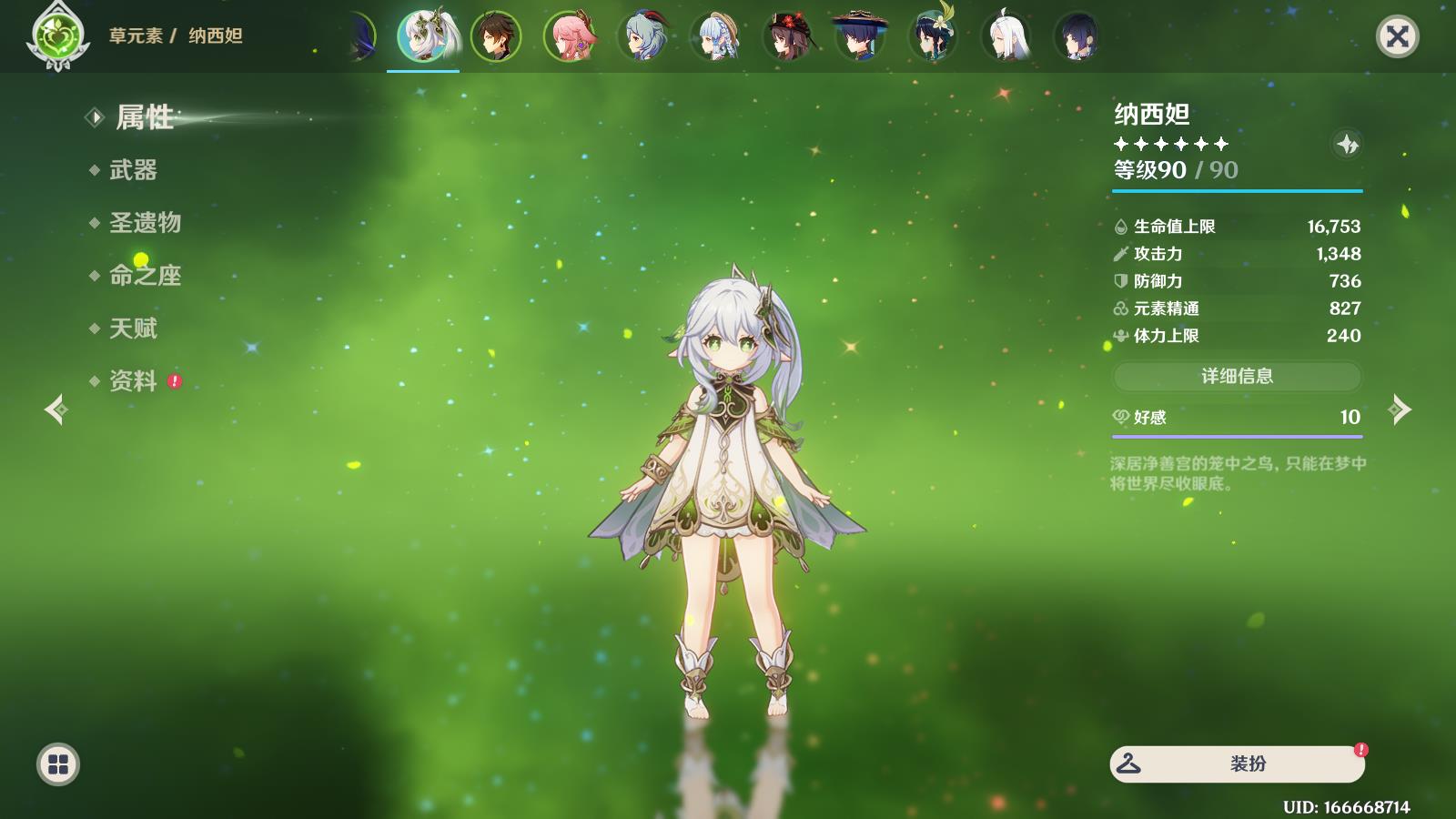Click the character description text 深居净善宫
The width and height of the screenshot is (1456, 819).
[x=1238, y=473]
